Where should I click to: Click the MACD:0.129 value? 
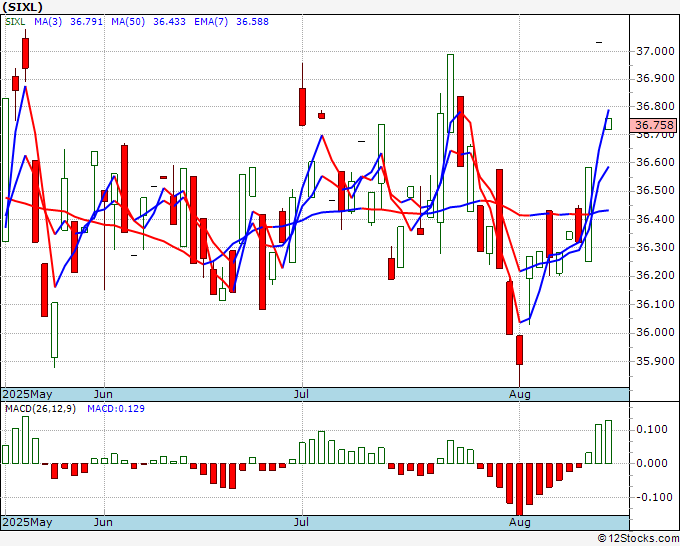pos(116,409)
